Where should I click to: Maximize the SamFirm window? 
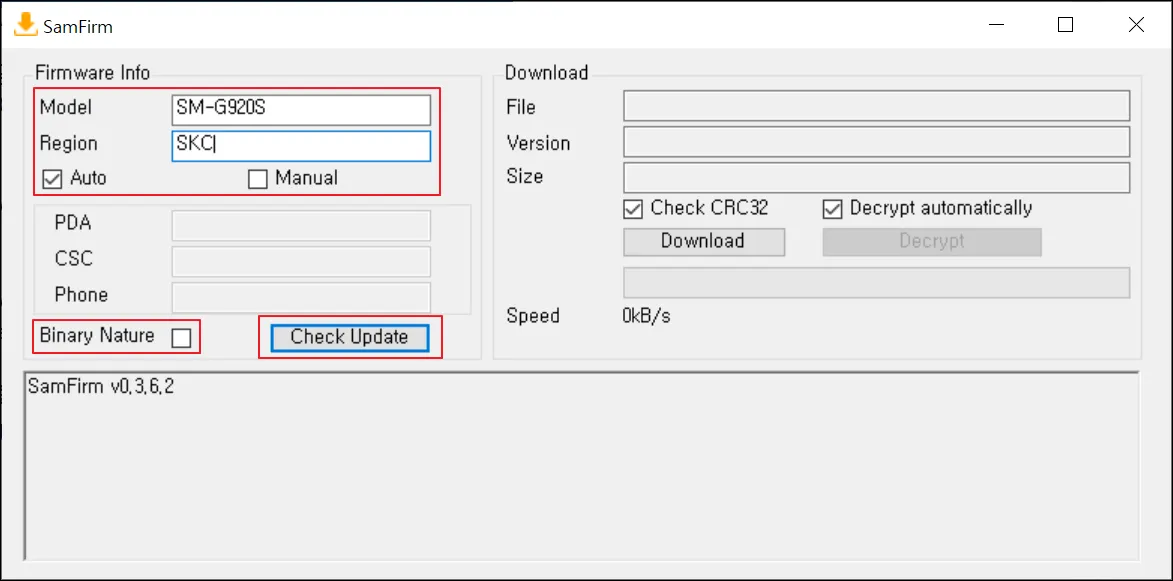pos(1065,25)
